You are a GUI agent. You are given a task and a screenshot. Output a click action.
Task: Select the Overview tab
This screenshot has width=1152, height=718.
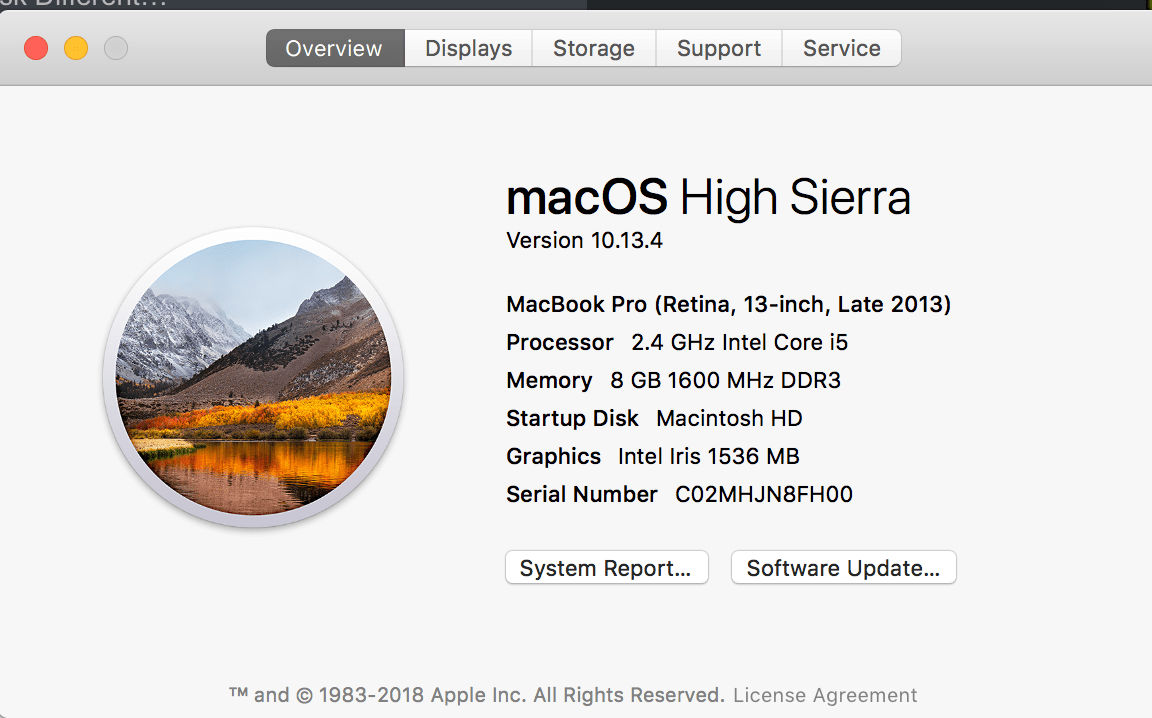coord(334,47)
